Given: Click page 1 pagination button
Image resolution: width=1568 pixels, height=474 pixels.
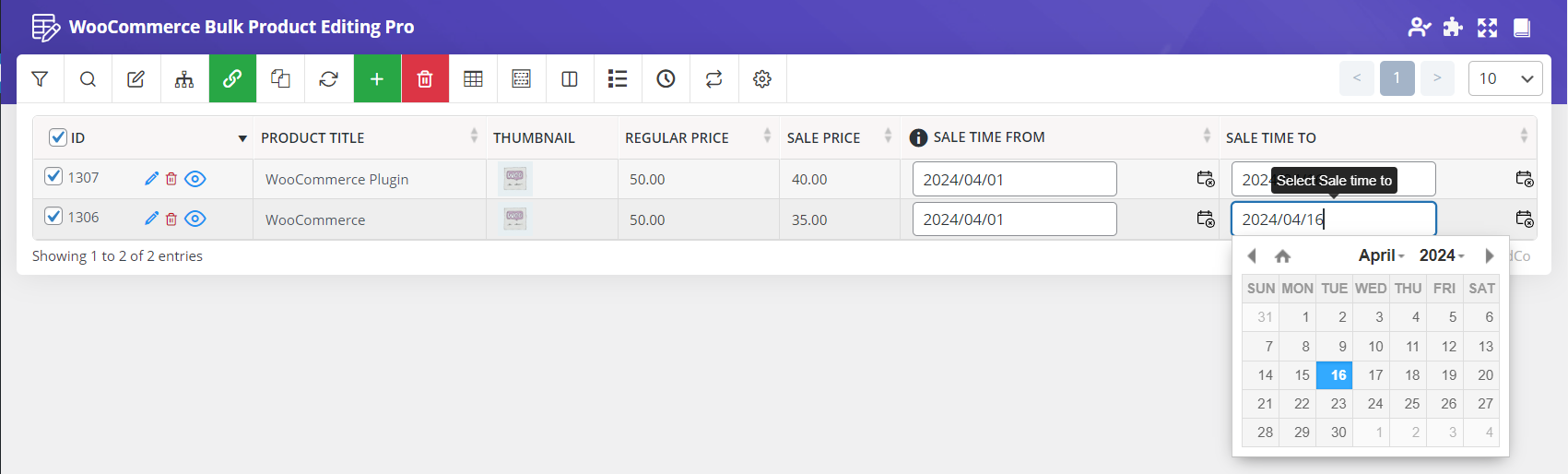Looking at the screenshot, I should coord(1397,78).
